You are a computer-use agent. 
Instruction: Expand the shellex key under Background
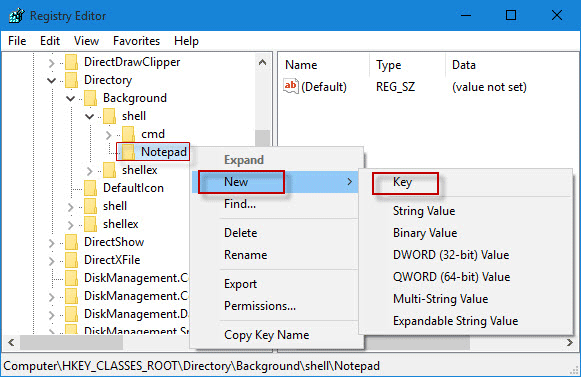[x=89, y=171]
